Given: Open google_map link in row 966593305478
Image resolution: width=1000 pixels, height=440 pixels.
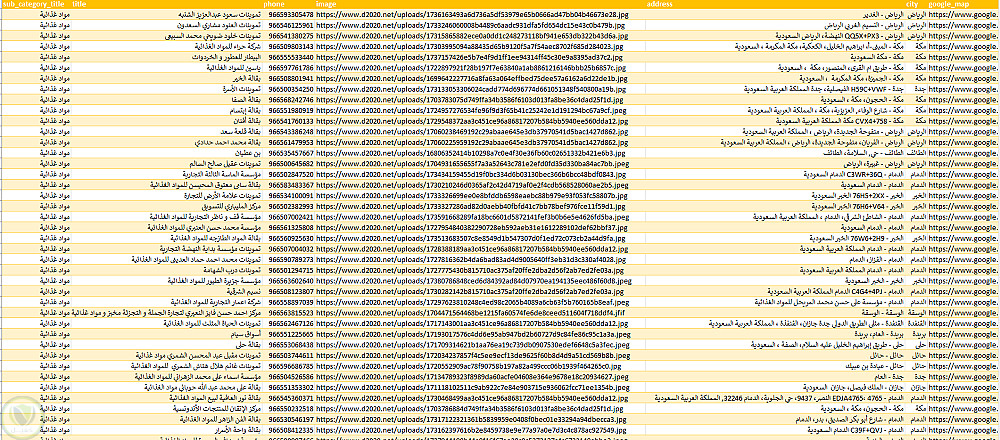Looking at the screenshot, I should (x=963, y=15).
